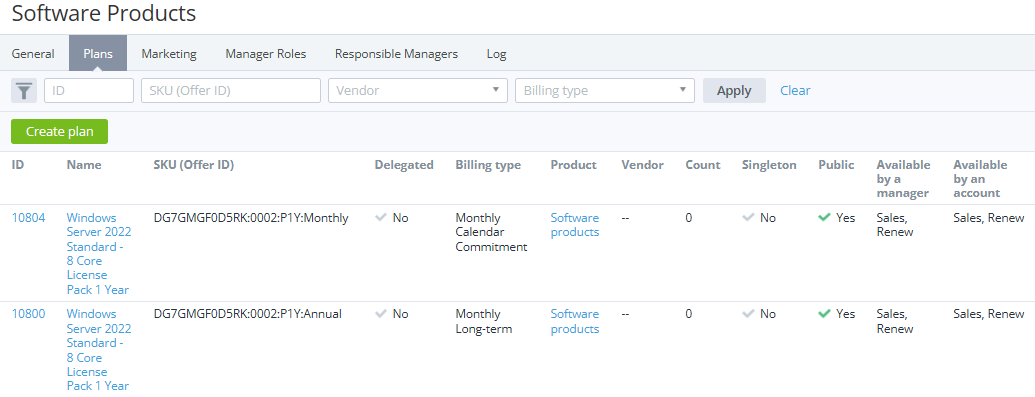Click Delegated checkmark icon in row 10800

pyautogui.click(x=380, y=314)
